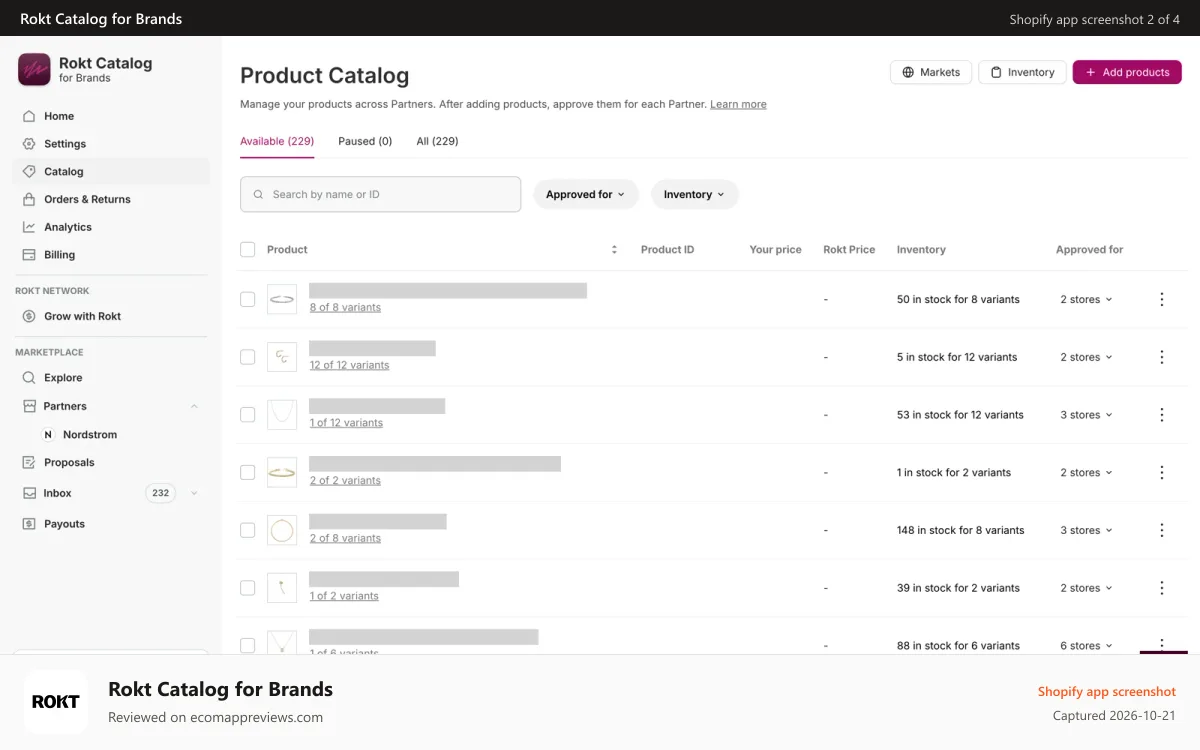
Task: Switch to the Available (229) tab
Action: (277, 141)
